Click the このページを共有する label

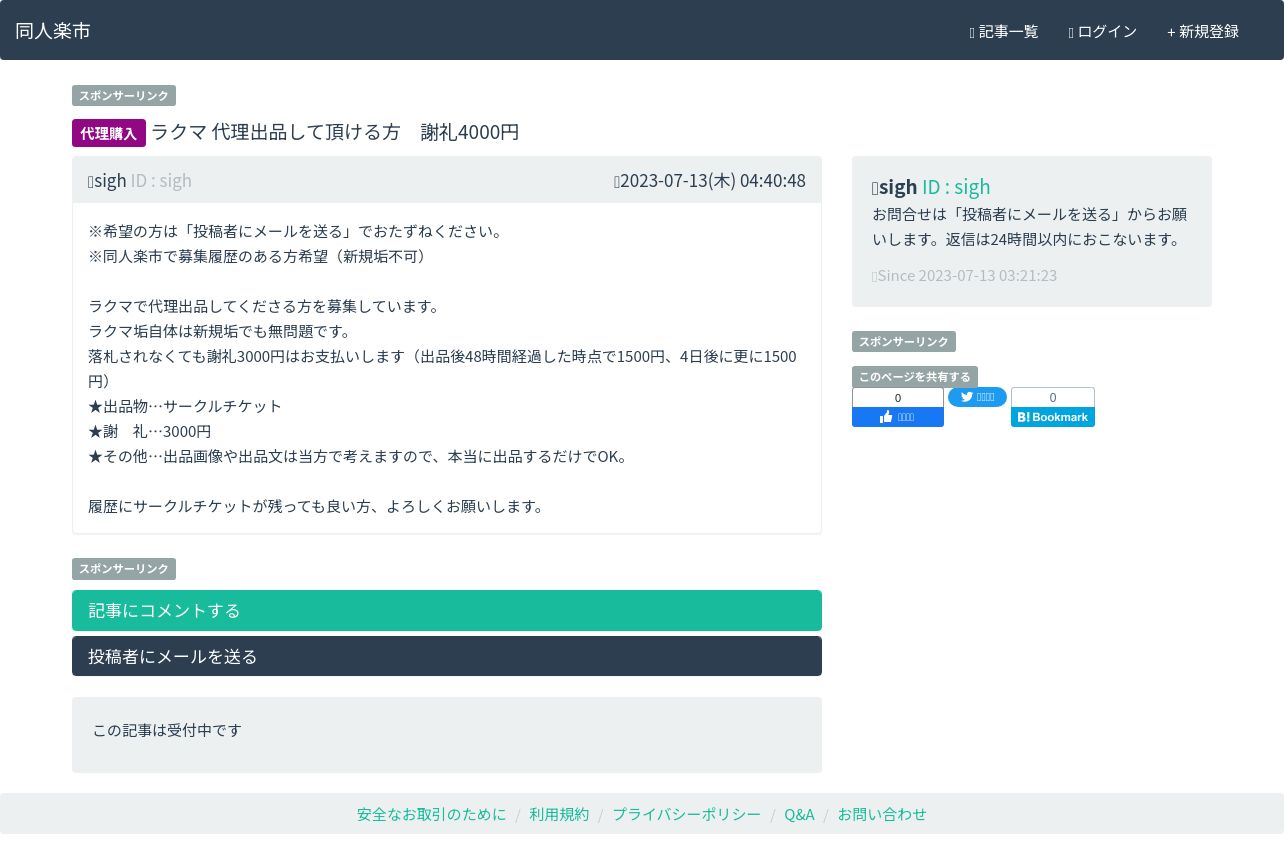(915, 377)
